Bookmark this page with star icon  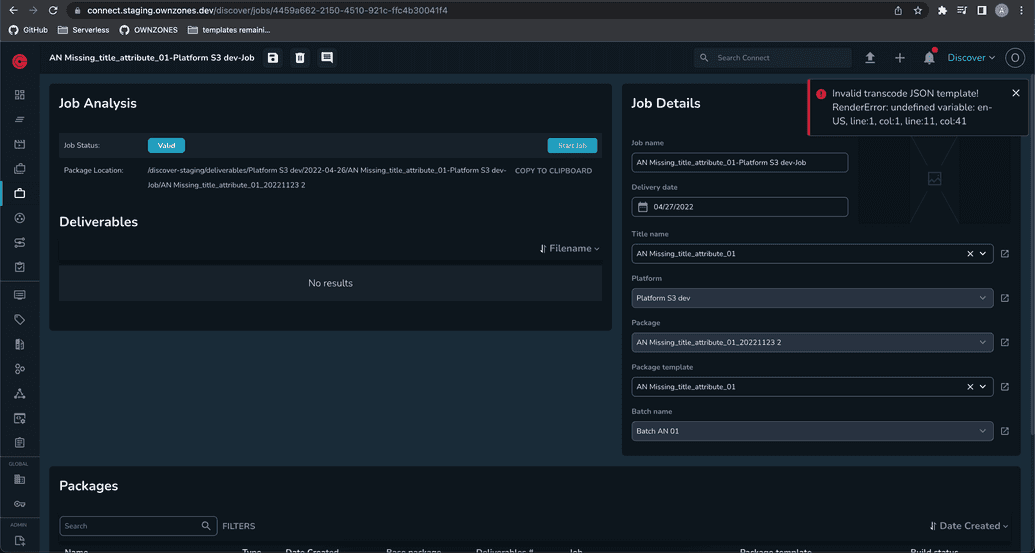click(x=918, y=11)
